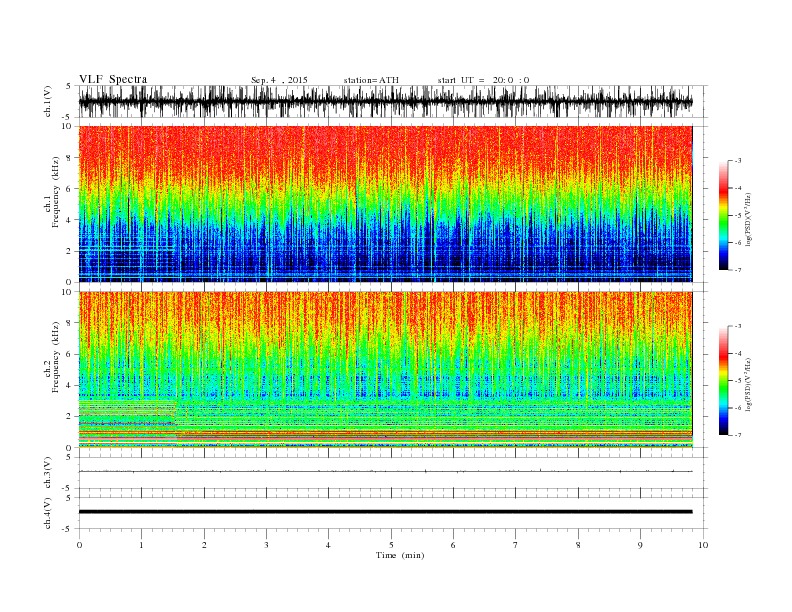Click time axis tick label "2"
The image size is (792, 612).
tap(204, 545)
